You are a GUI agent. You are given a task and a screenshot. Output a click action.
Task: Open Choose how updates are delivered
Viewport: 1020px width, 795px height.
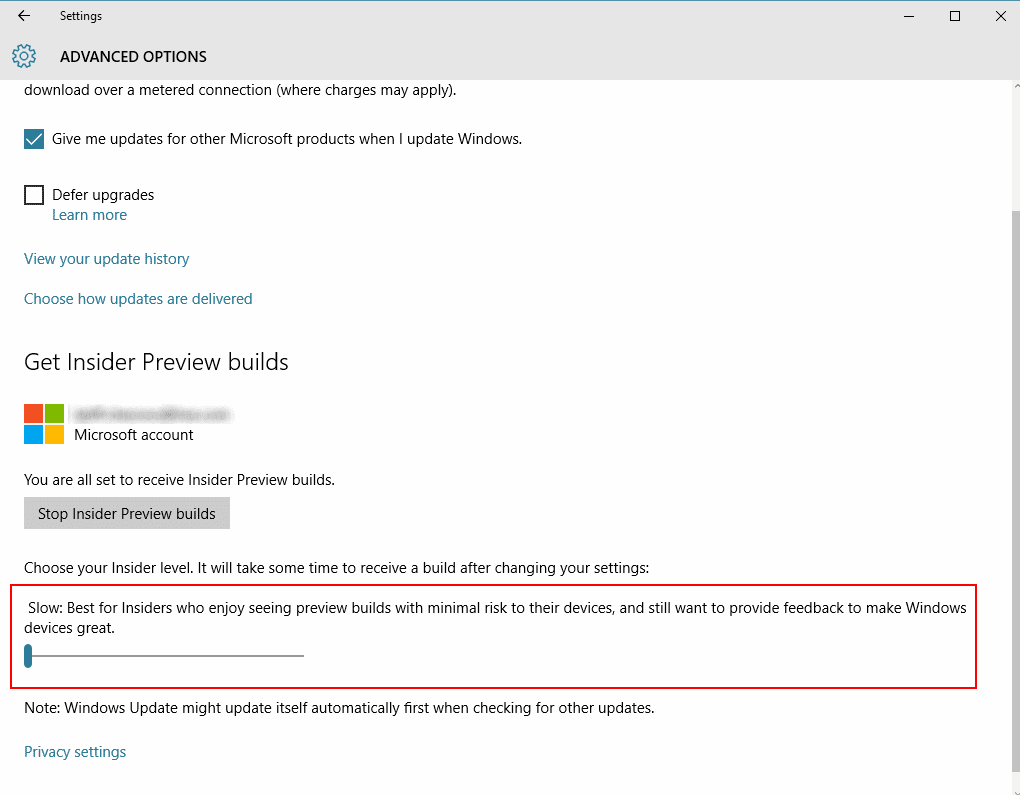(138, 299)
